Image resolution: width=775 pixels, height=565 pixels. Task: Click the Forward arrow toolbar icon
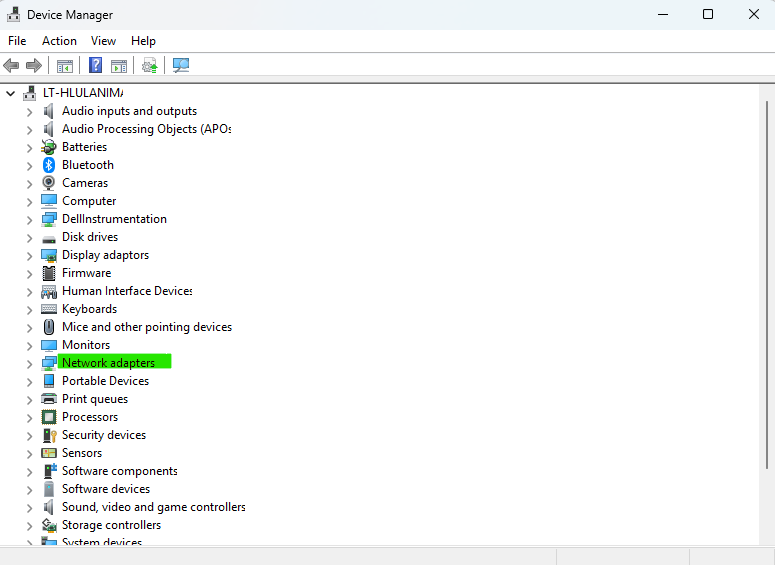pos(34,65)
